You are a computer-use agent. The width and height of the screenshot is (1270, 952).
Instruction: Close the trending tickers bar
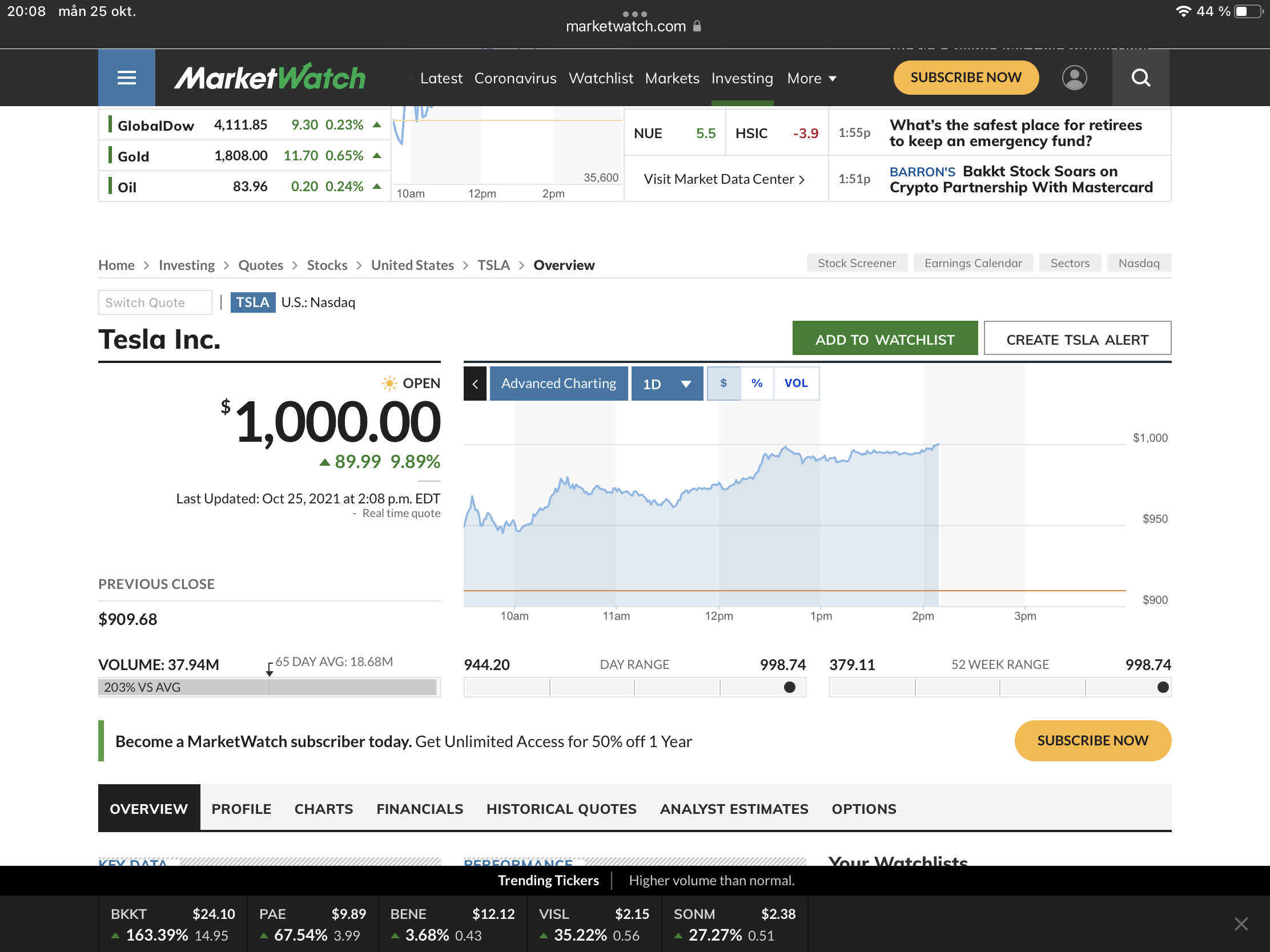(1241, 924)
